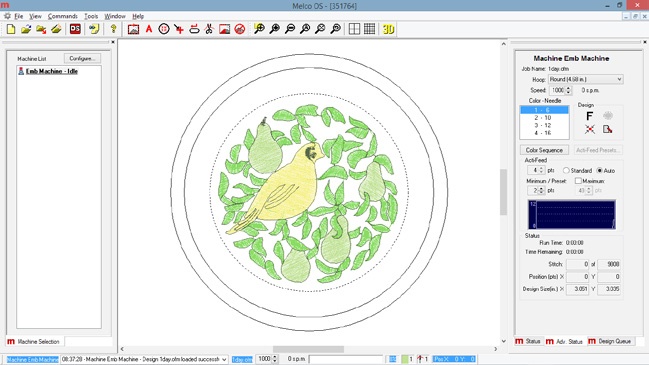
Task: Click the yellow-highlighted zoom in magnifier
Action: 259,29
